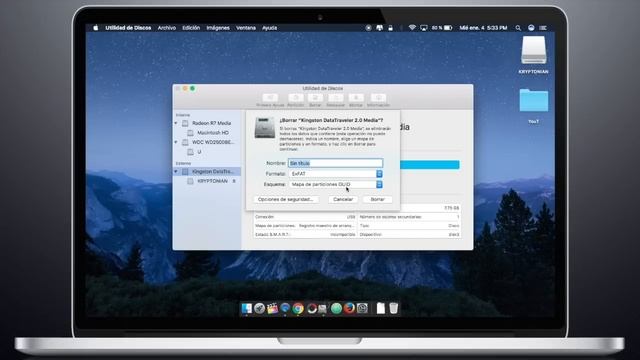Click the blue disk usage bar
Image resolution: width=640 pixels, height=360 pixels.
pos(429,164)
